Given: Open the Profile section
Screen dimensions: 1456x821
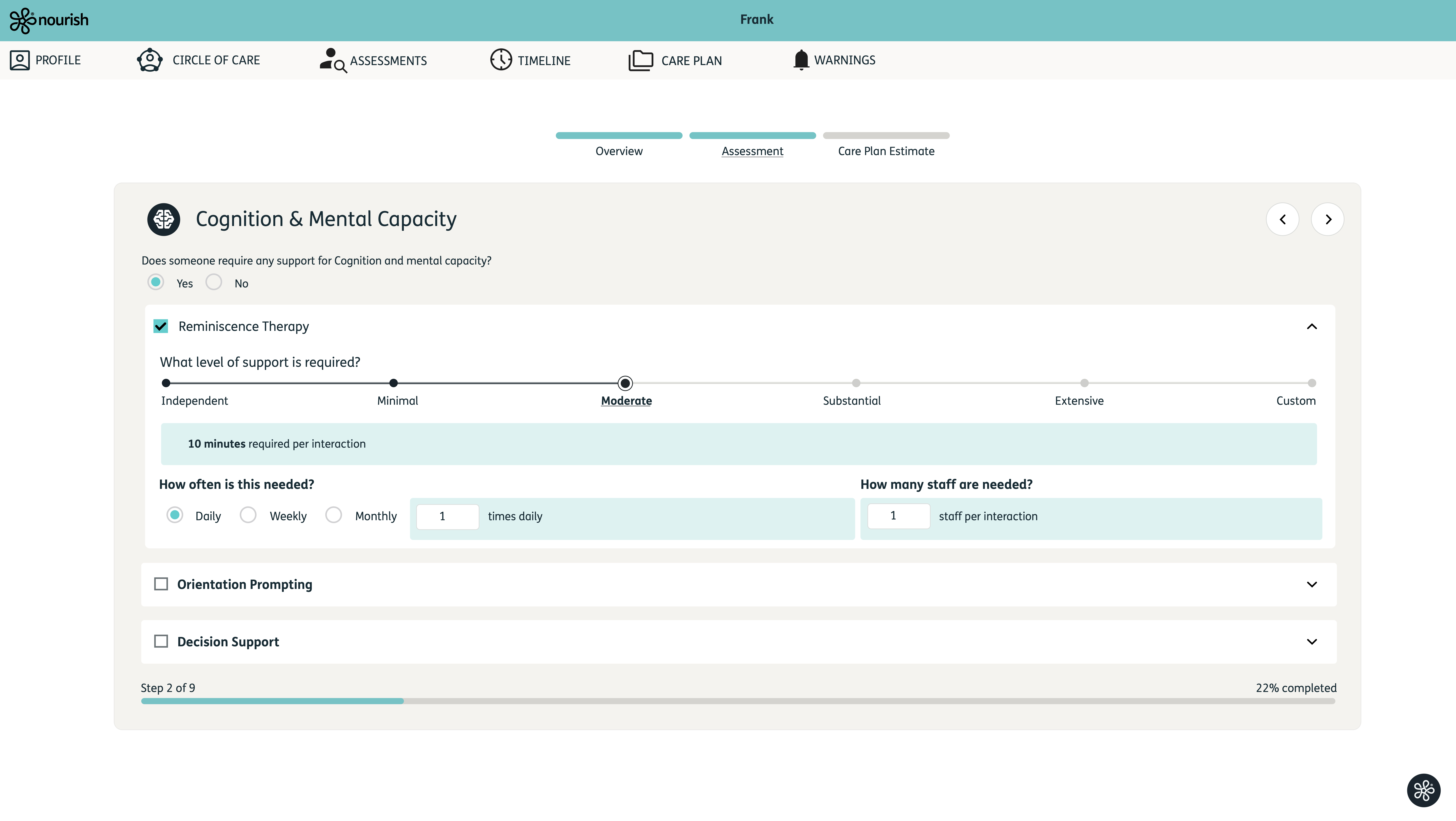Looking at the screenshot, I should tap(45, 60).
